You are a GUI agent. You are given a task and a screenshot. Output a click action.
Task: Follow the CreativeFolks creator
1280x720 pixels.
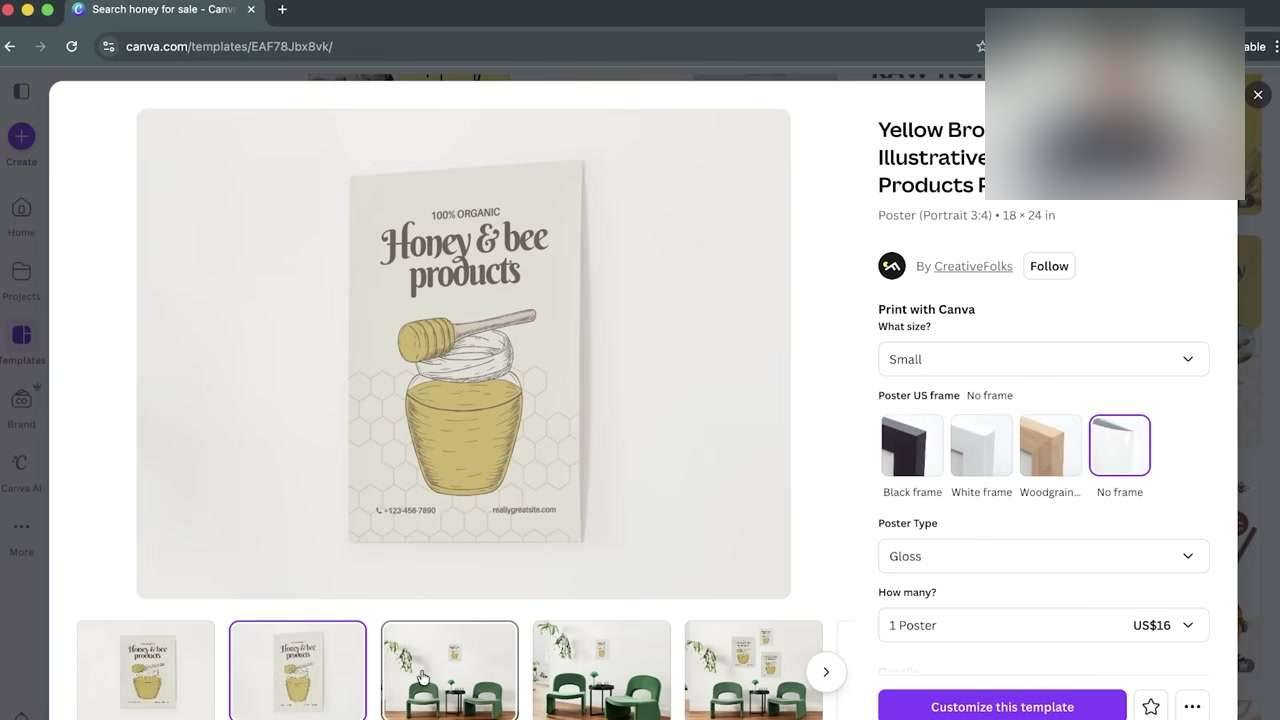point(1049,266)
